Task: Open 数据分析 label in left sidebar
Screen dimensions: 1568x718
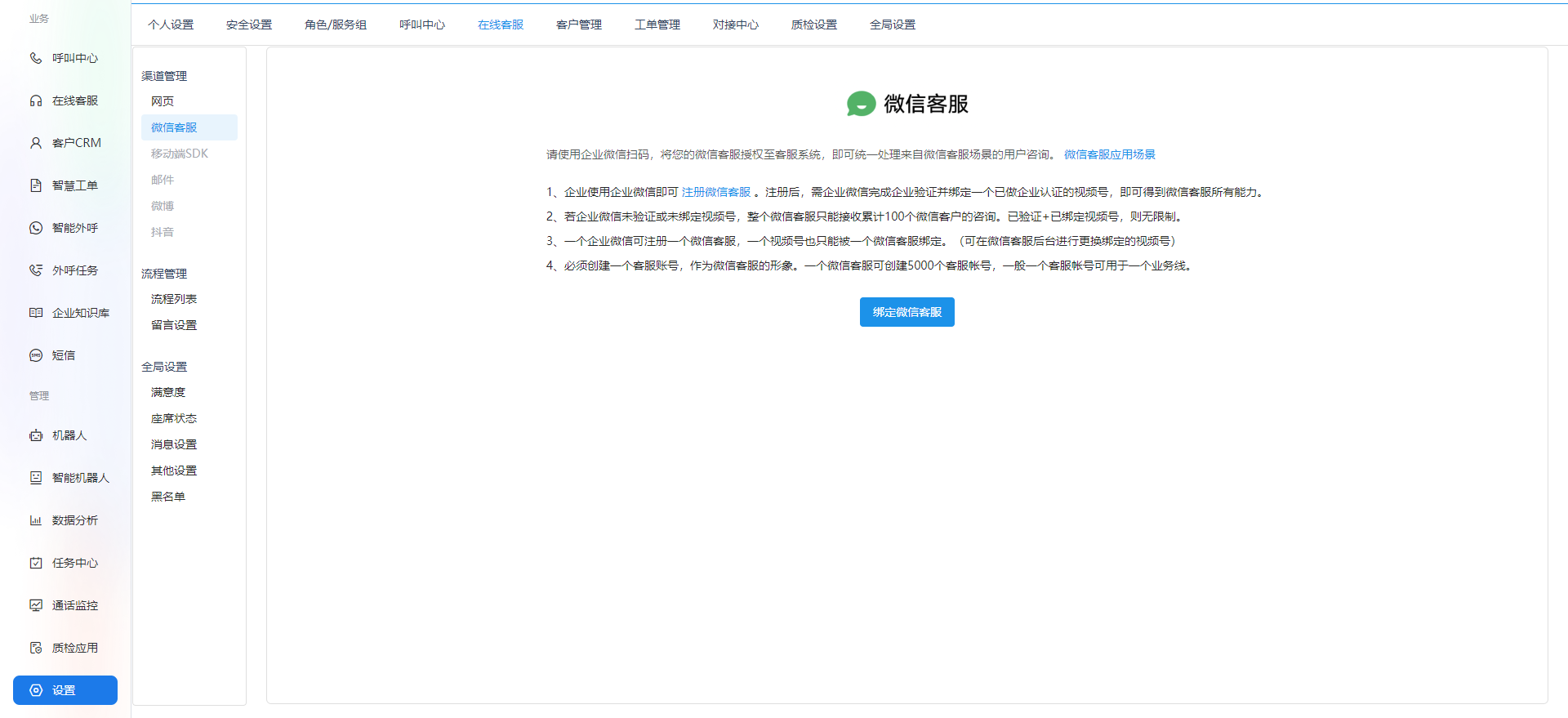Action: [75, 520]
